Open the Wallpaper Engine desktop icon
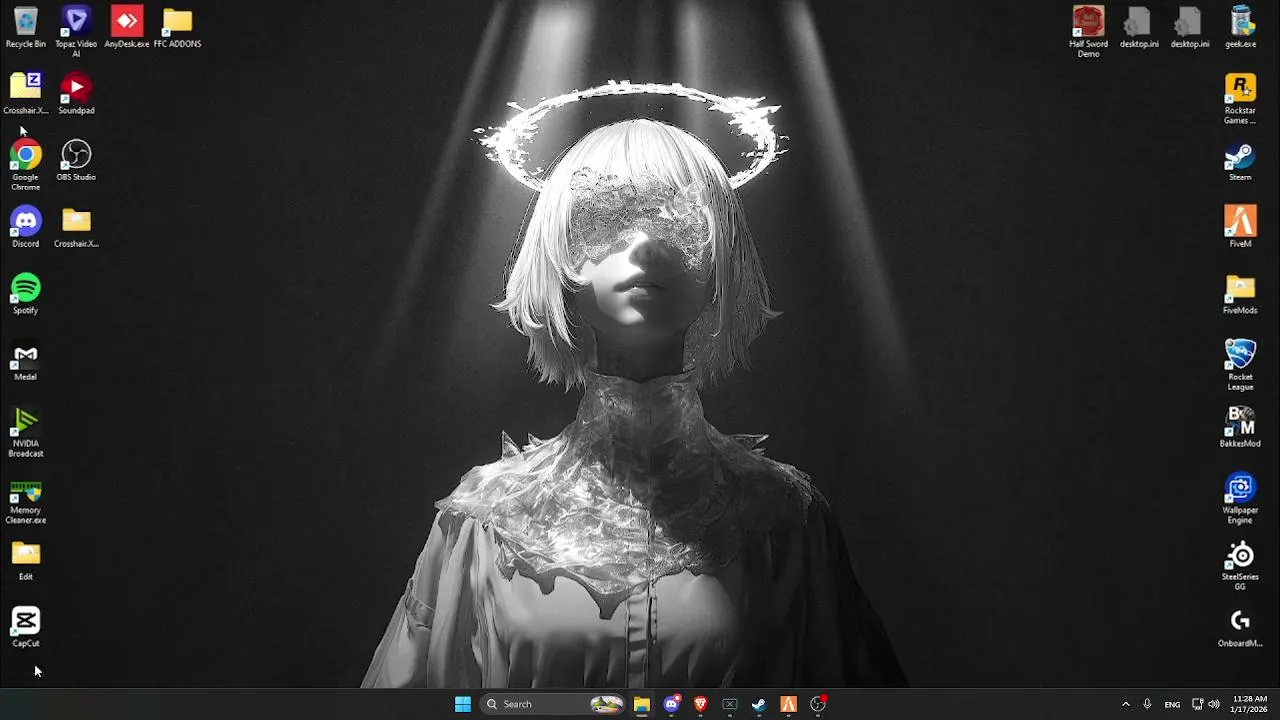The width and height of the screenshot is (1280, 720). (1240, 499)
